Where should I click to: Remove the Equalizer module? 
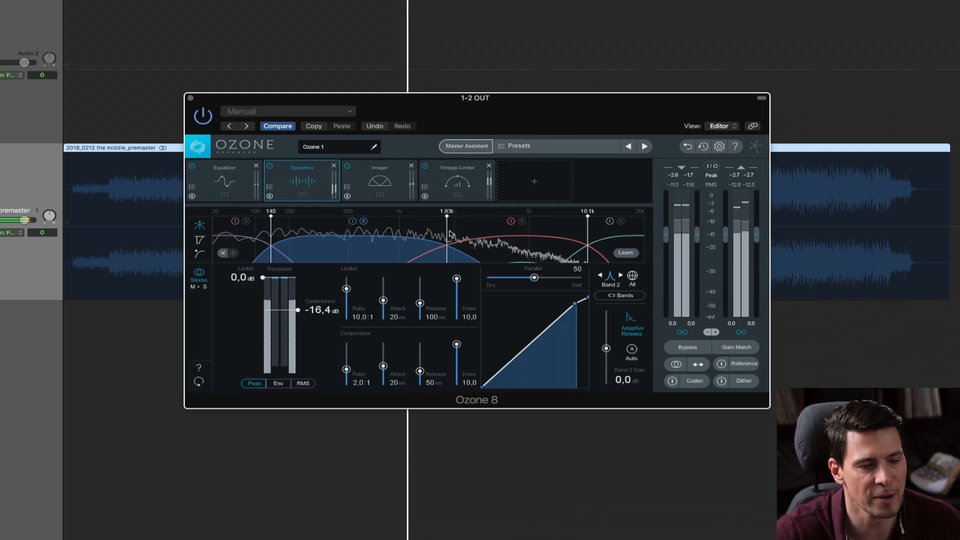tap(256, 166)
